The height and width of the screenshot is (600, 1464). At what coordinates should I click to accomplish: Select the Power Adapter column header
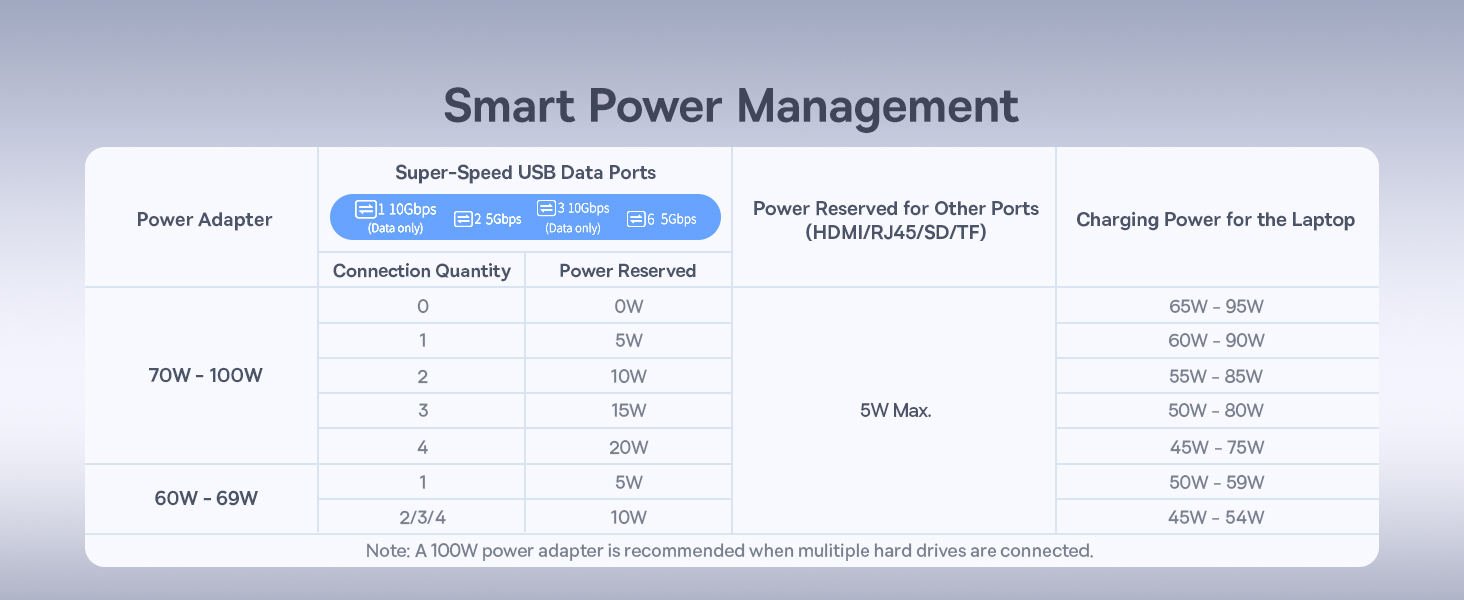click(x=204, y=219)
